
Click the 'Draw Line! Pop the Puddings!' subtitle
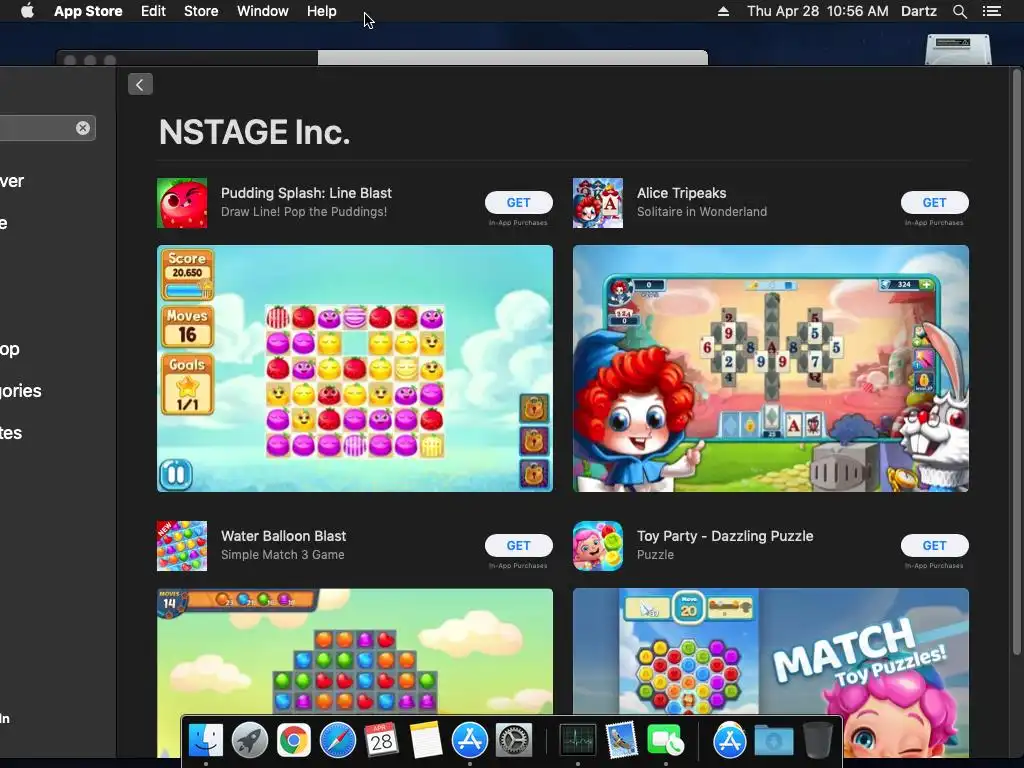point(304,212)
